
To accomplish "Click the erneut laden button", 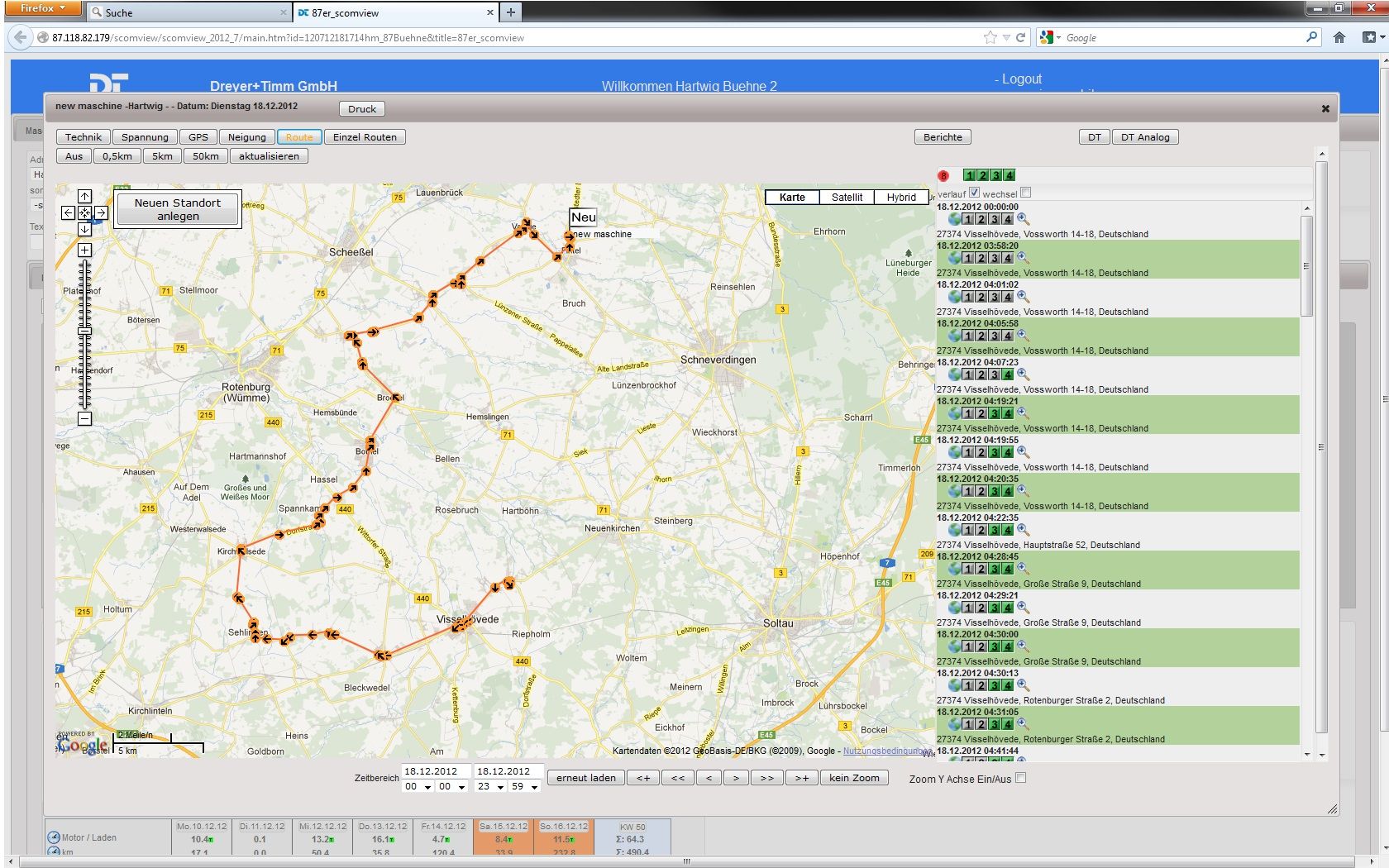I will 585,778.
